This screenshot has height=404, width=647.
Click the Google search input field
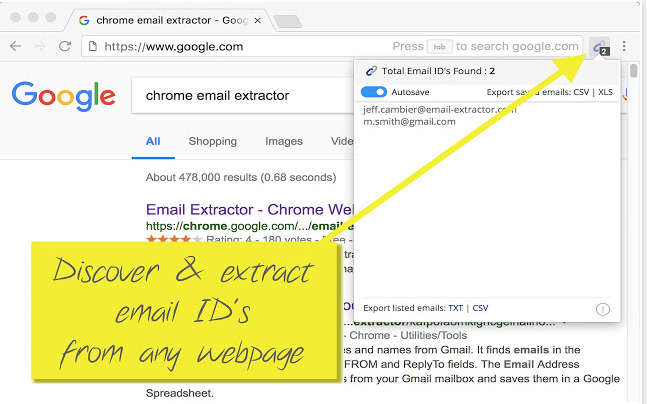coord(243,96)
